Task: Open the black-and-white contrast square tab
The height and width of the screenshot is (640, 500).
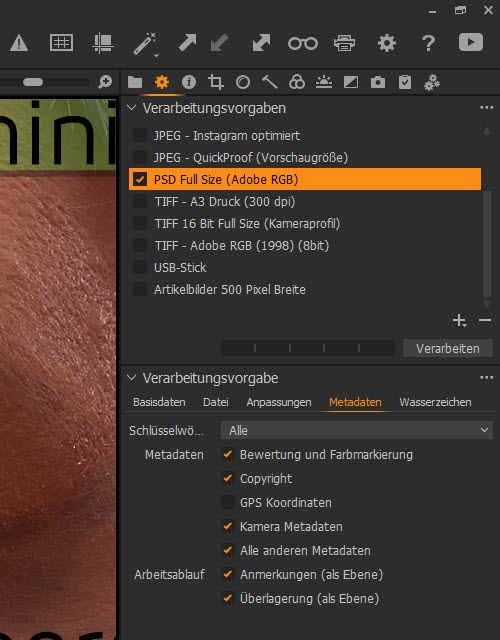Action: click(351, 82)
